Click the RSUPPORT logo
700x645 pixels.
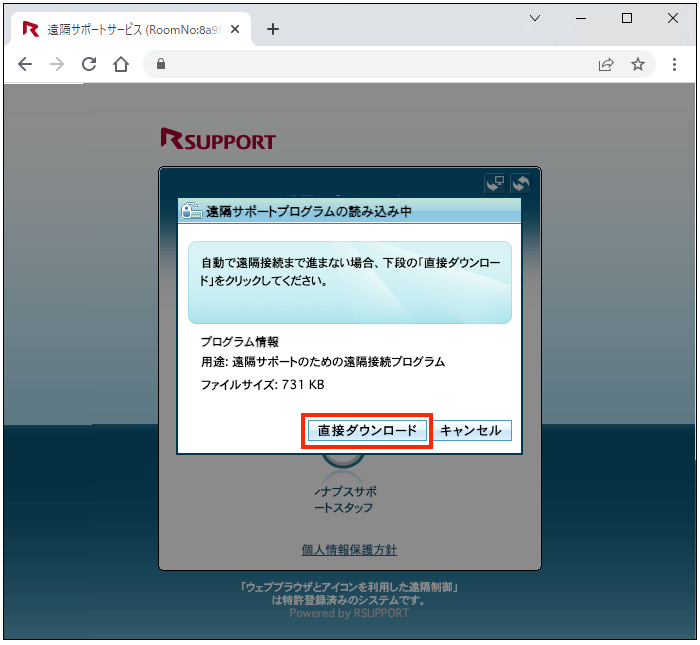[218, 139]
